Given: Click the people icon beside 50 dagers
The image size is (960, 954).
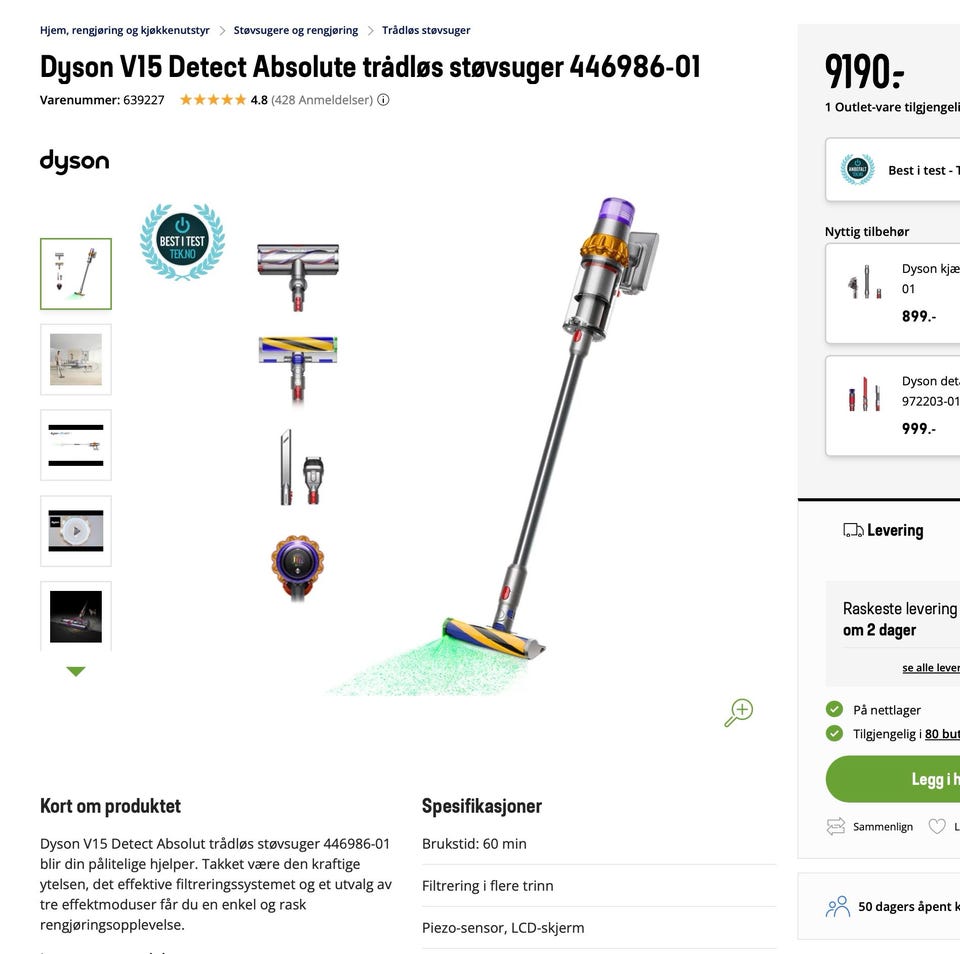Looking at the screenshot, I should point(838,907).
